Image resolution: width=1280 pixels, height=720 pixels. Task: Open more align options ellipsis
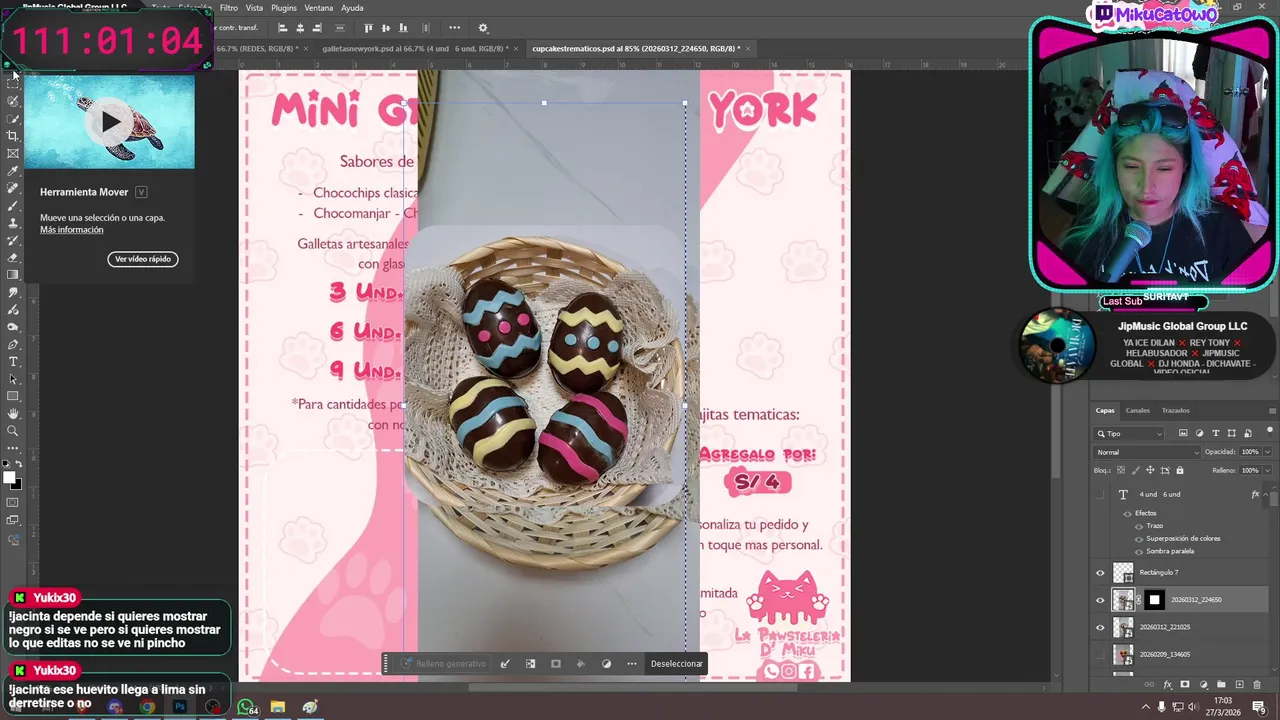pos(455,28)
